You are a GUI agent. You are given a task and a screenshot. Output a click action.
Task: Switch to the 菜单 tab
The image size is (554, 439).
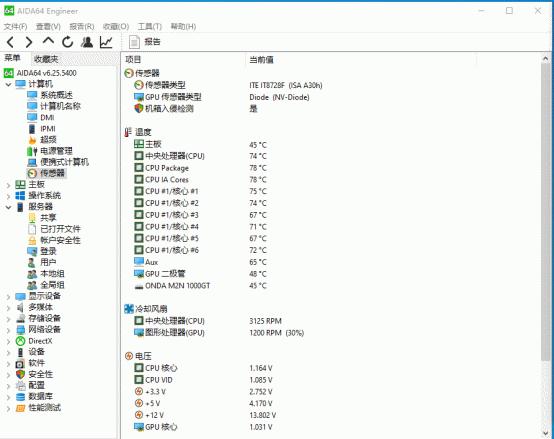(x=13, y=58)
